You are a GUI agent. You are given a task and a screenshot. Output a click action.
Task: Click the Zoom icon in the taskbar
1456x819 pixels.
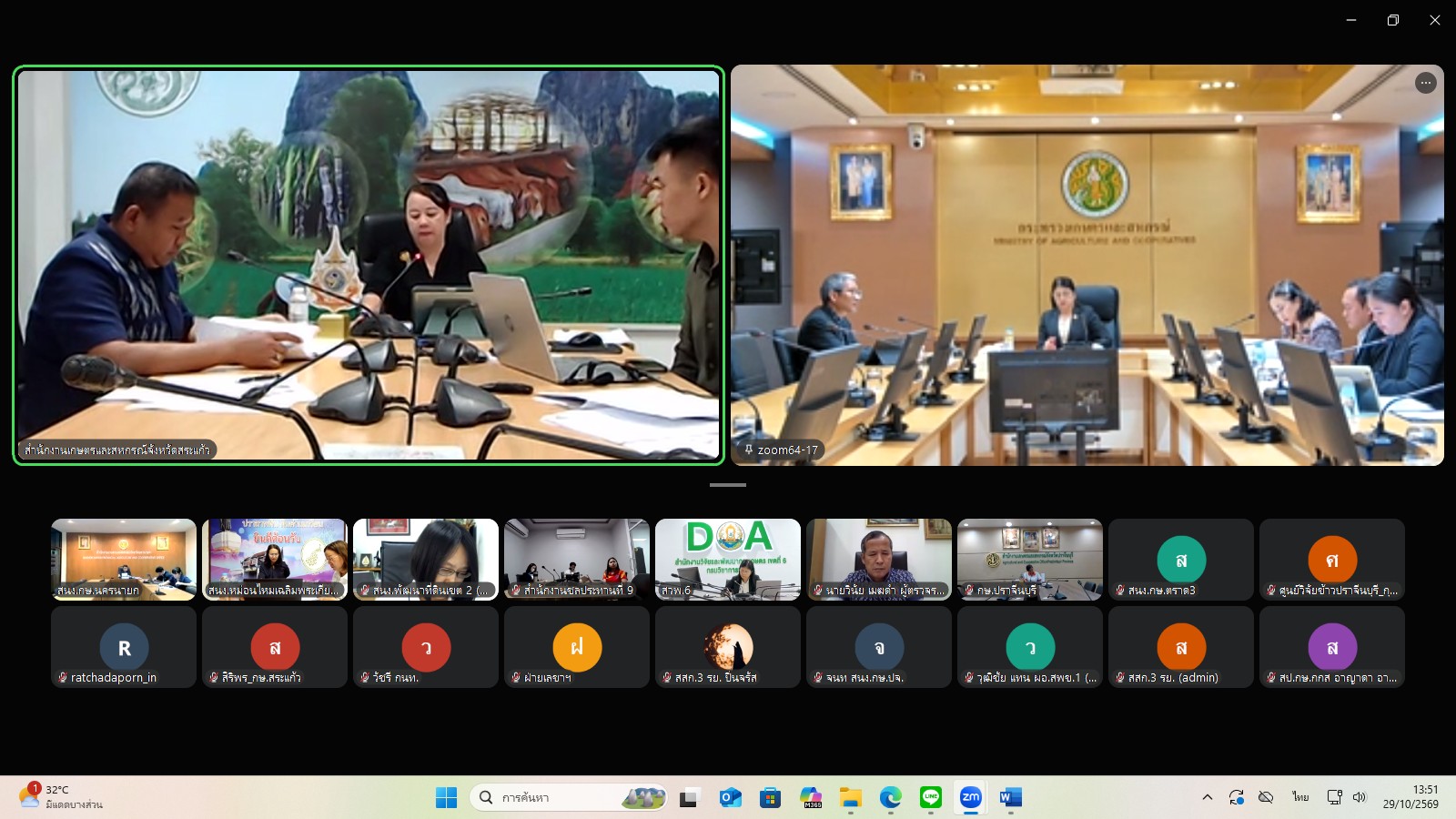pos(971,797)
